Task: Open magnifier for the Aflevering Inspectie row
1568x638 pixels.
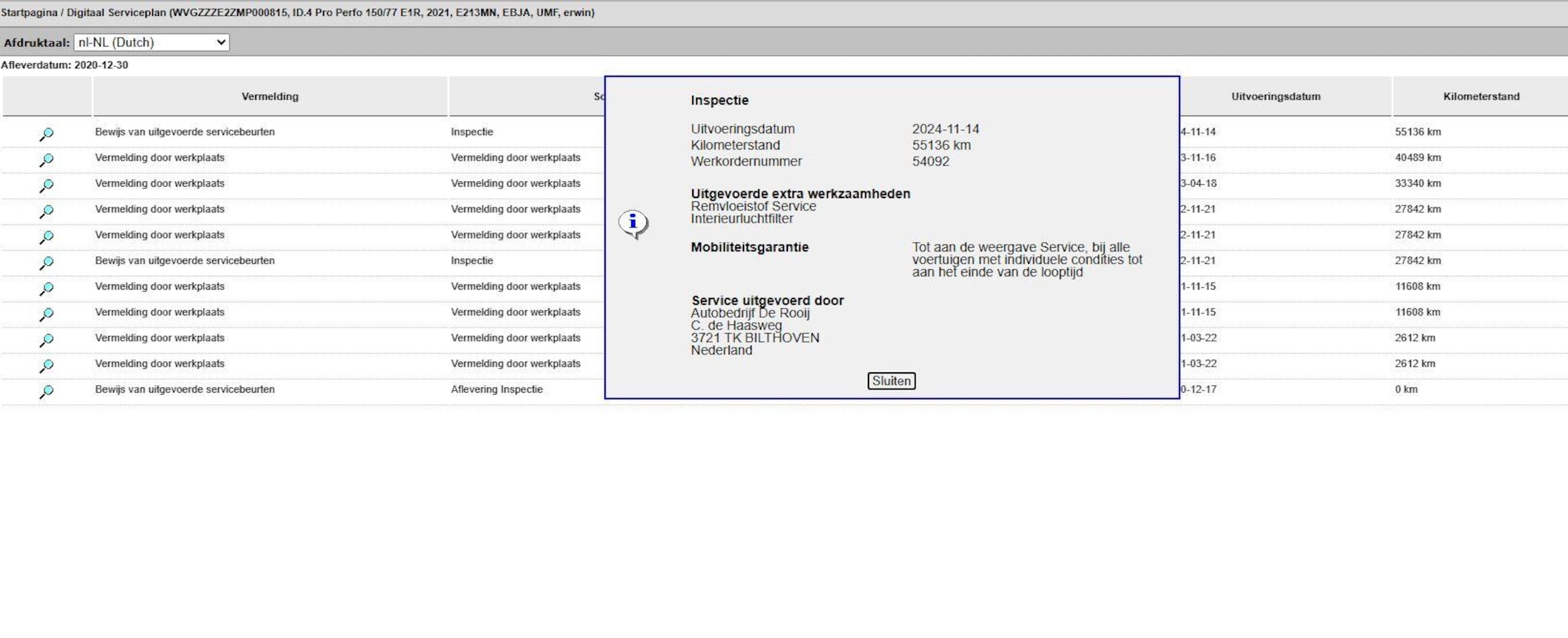Action: 46,391
